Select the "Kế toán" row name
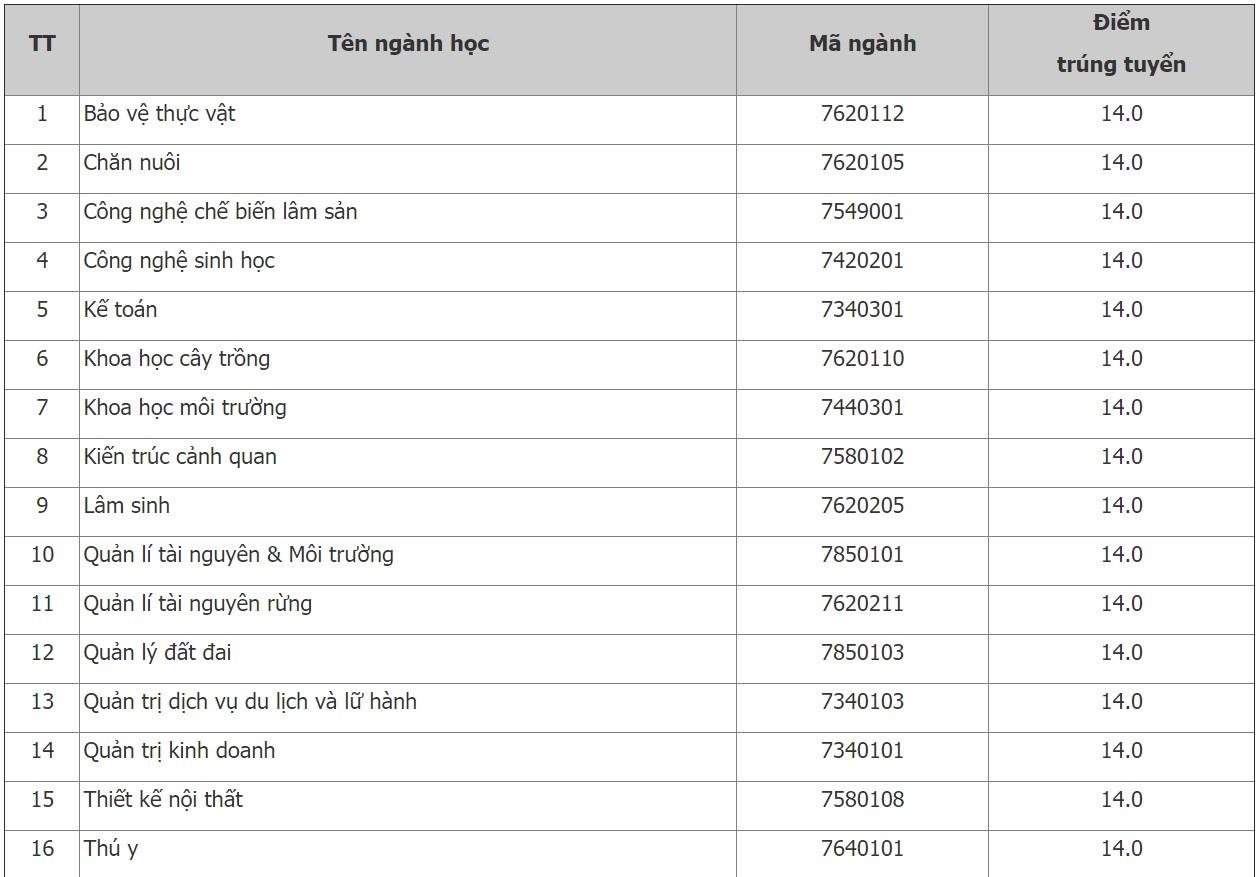This screenshot has width=1256, height=877. pos(120,310)
